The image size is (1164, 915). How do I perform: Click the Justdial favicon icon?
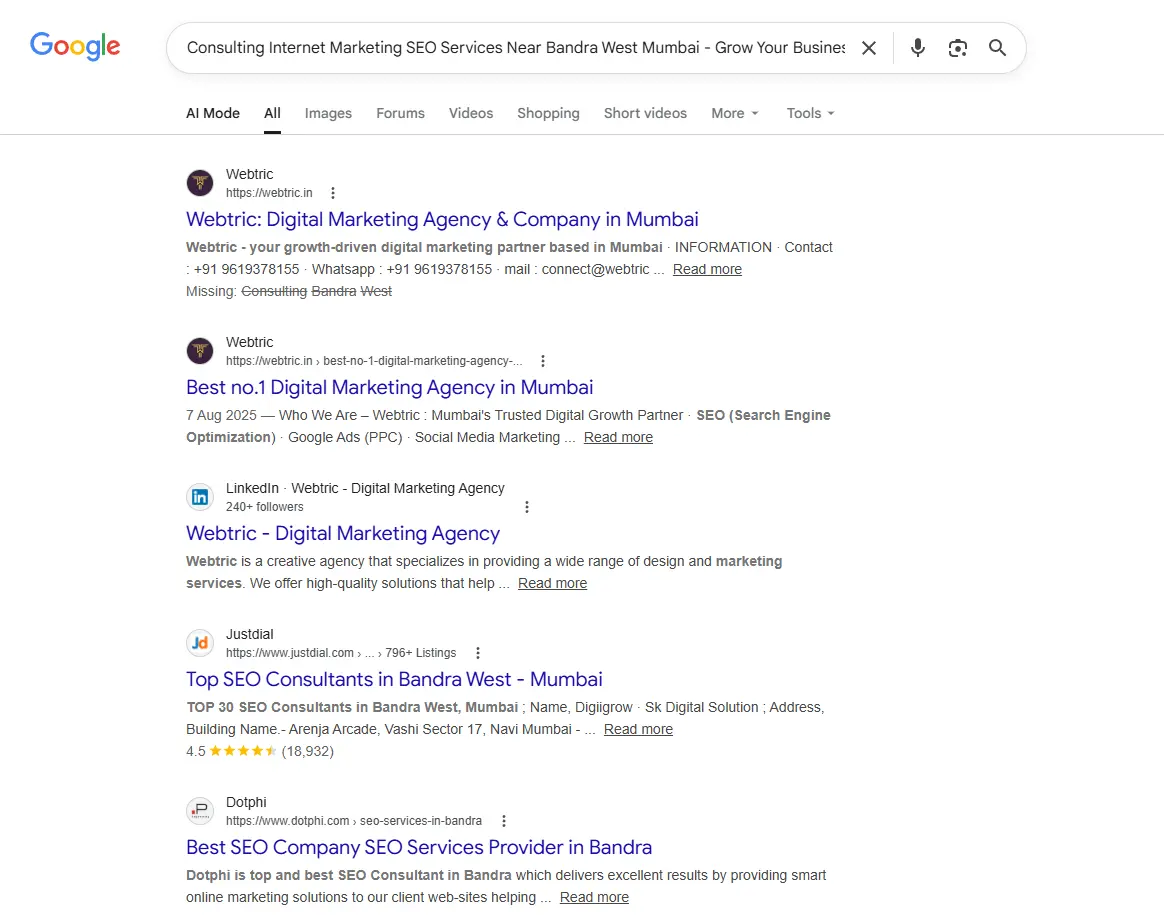pos(199,643)
